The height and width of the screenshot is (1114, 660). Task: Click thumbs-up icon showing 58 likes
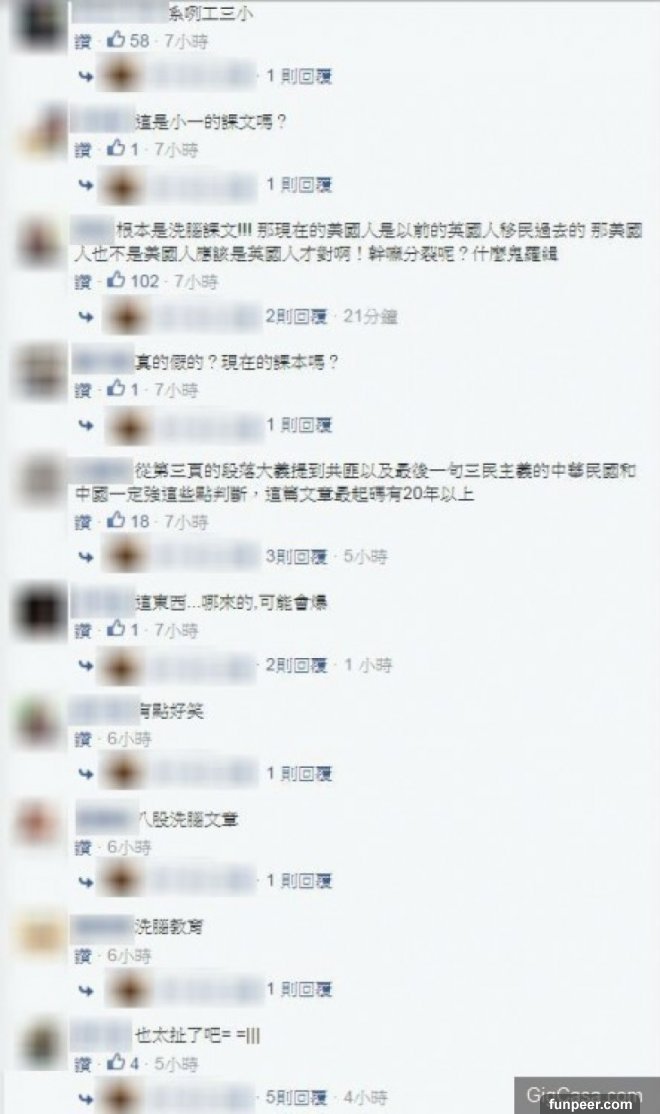tap(116, 40)
